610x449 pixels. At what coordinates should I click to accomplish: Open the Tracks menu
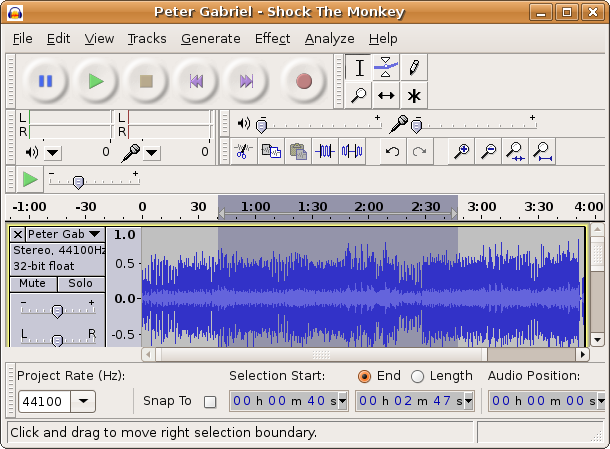147,39
